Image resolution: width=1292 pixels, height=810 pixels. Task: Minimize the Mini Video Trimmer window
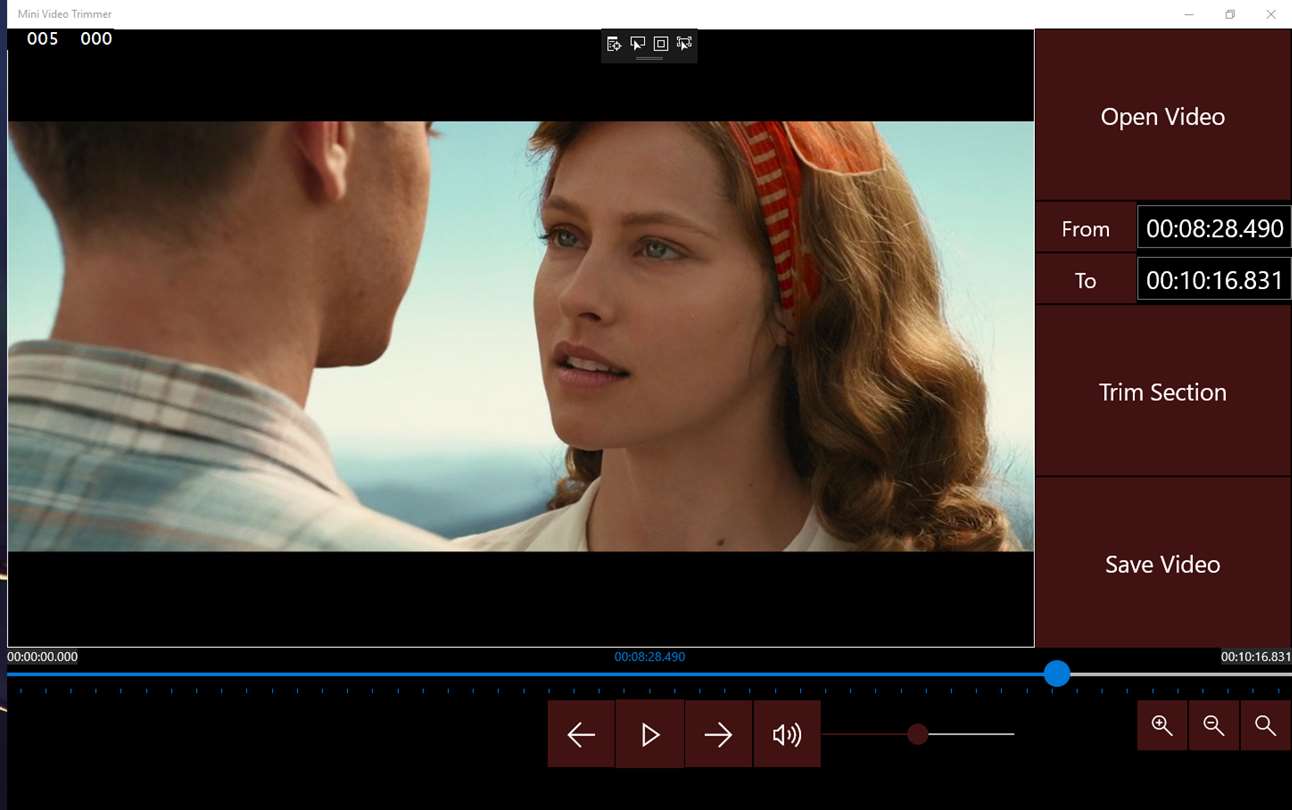click(1189, 14)
